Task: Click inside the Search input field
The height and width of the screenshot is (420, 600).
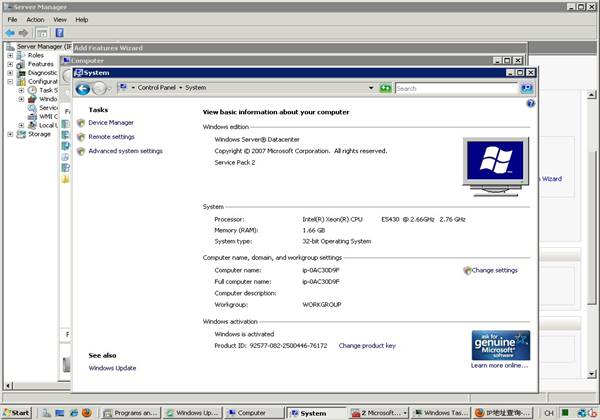Action: 455,88
